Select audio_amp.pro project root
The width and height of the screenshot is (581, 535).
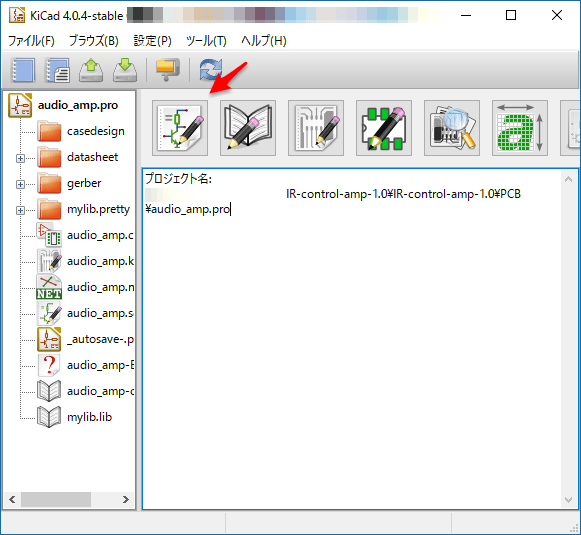pos(78,105)
